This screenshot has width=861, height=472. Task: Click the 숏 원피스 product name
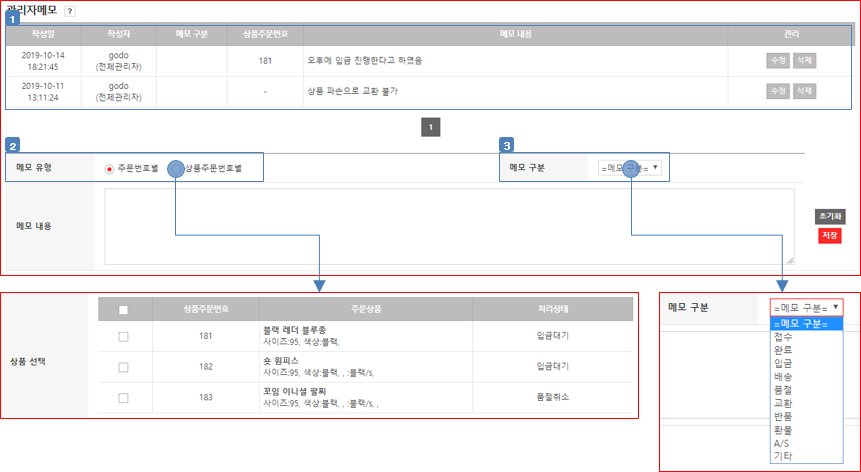(x=281, y=361)
